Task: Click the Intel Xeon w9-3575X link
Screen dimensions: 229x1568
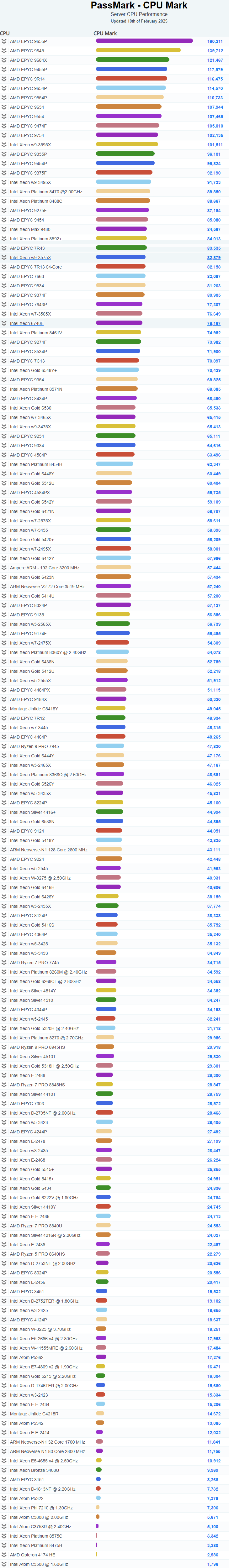Action: click(x=30, y=258)
